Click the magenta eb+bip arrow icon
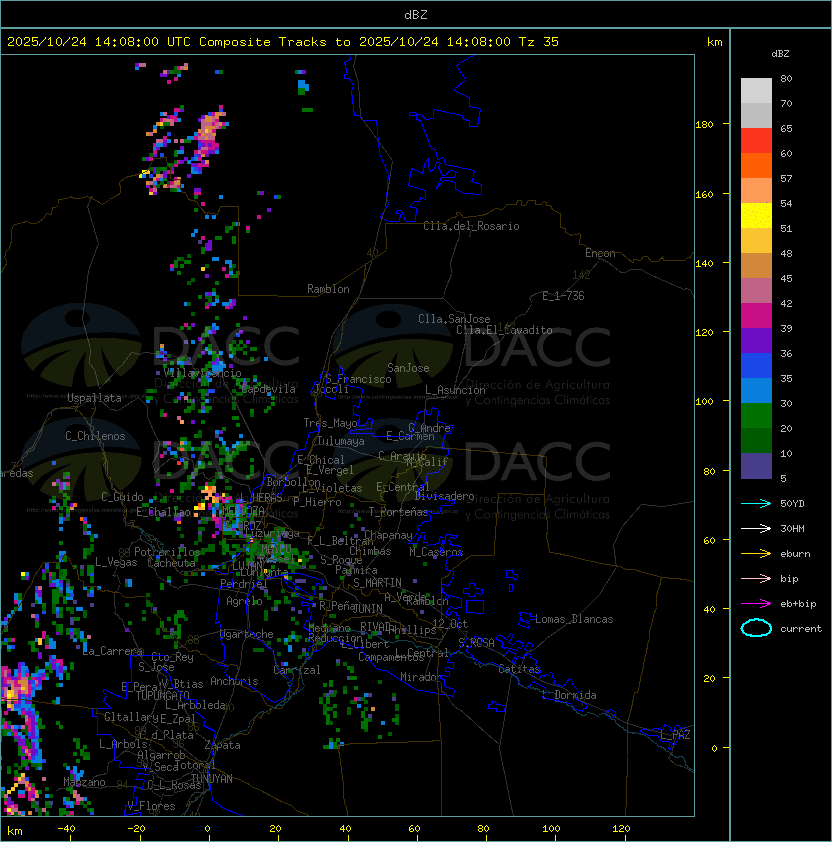 click(756, 604)
